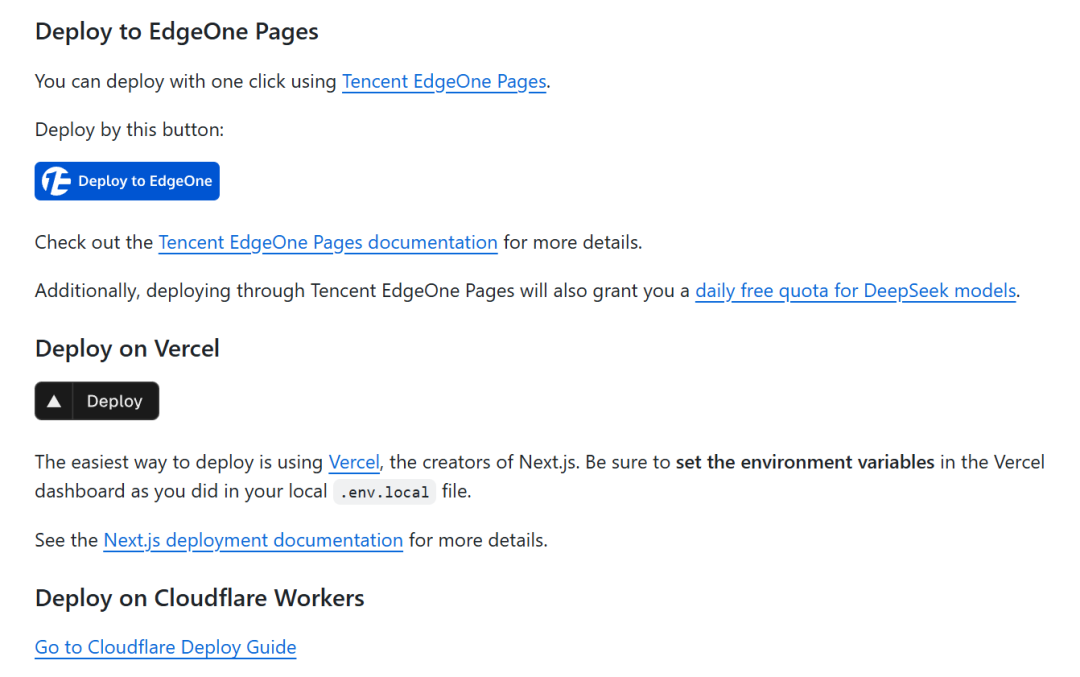Click the 'Deploy on Cloudflare Workers' heading
The image size is (1080, 677).
[x=200, y=598]
